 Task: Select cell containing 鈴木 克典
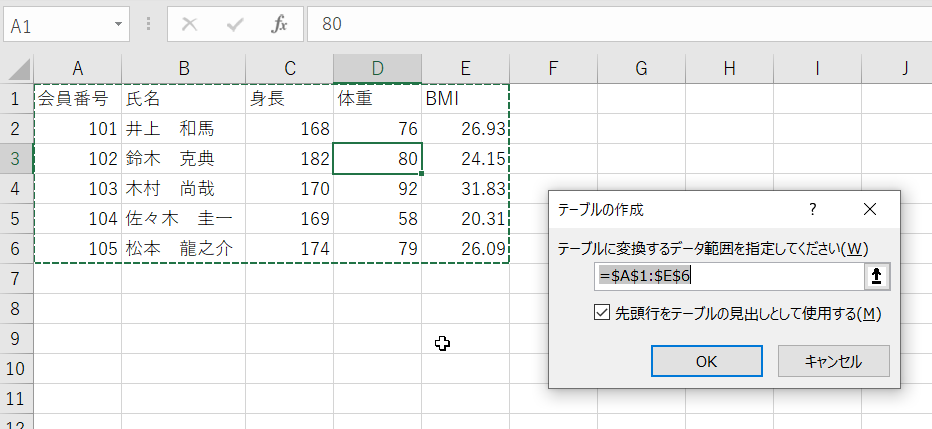click(184, 159)
